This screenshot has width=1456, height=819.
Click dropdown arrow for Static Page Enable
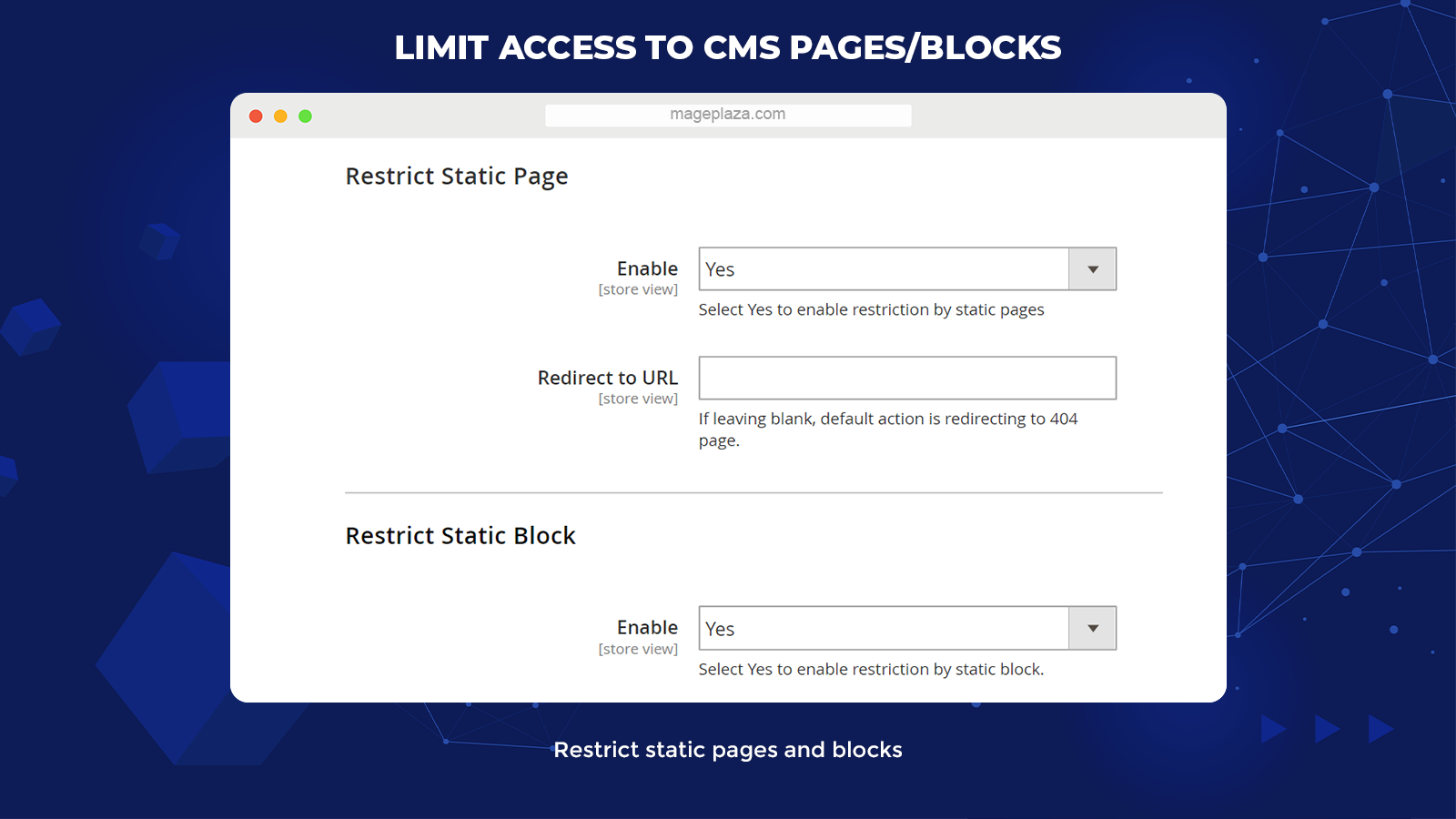coord(1093,269)
